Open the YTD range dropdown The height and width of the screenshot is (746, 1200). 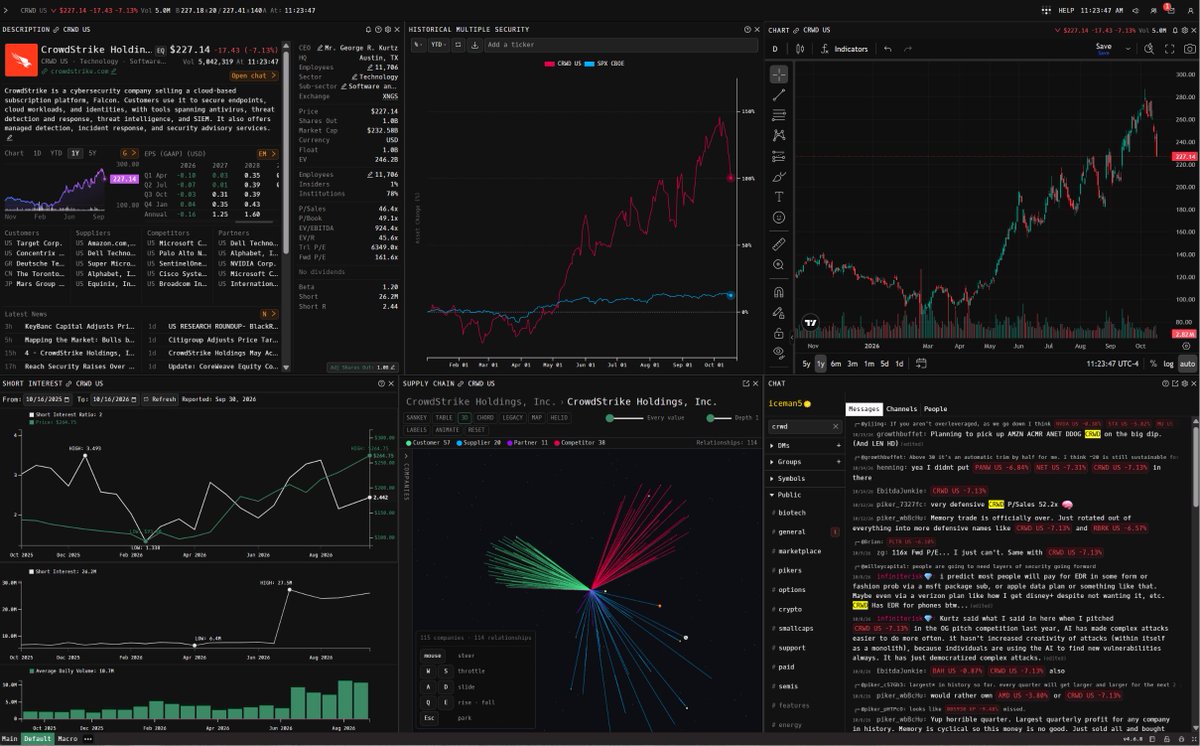[439, 44]
